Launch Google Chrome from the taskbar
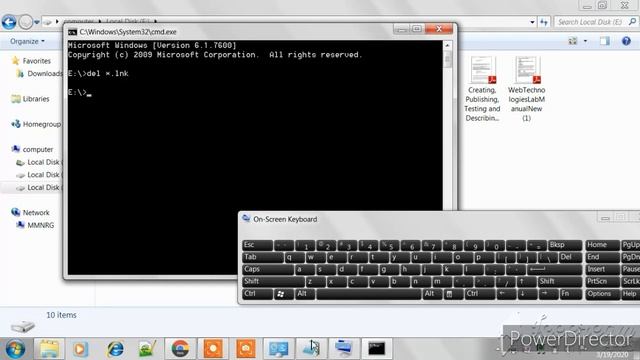 point(180,349)
